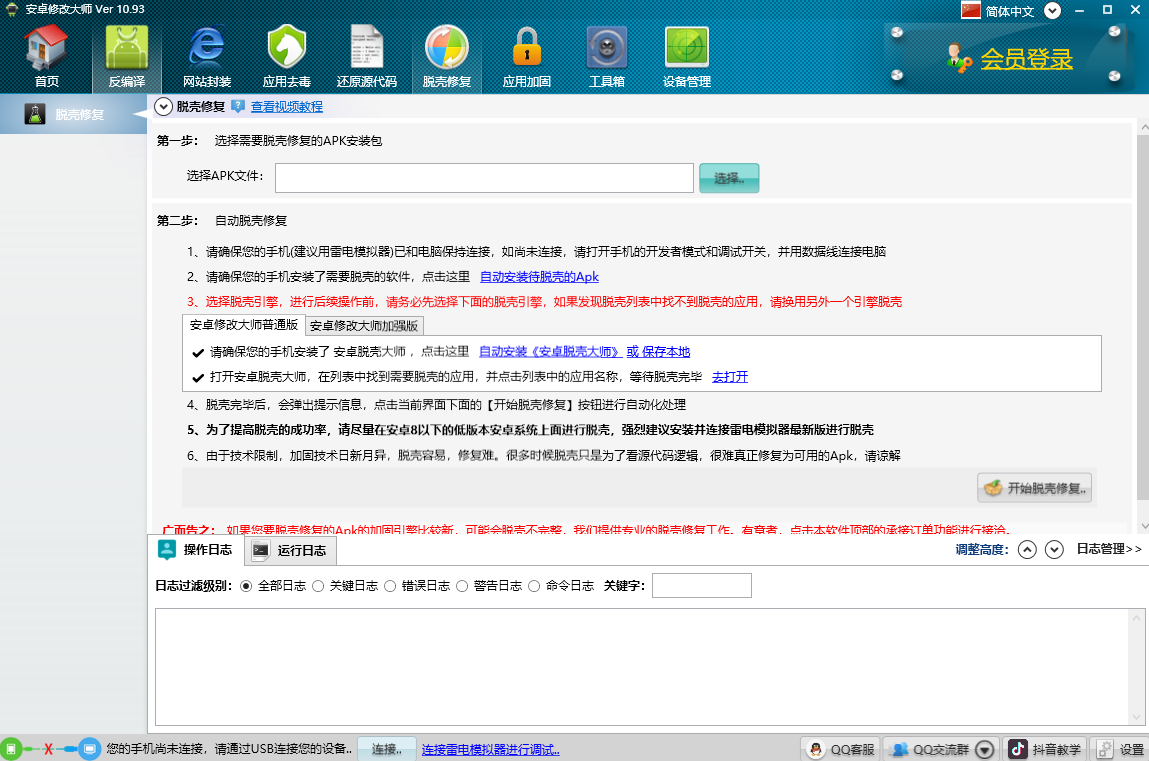Open the 查看视频教程 link
Viewport: 1149px width, 761px height.
coord(286,107)
